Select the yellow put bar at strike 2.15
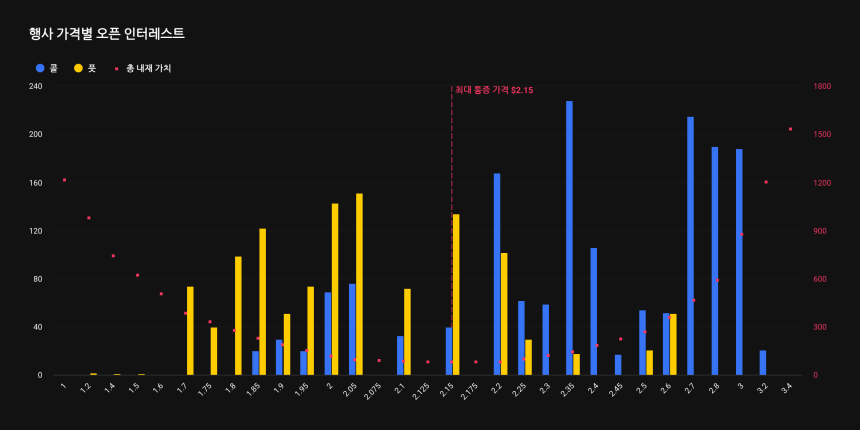Screen dimensions: 860x430 (x=456, y=294)
